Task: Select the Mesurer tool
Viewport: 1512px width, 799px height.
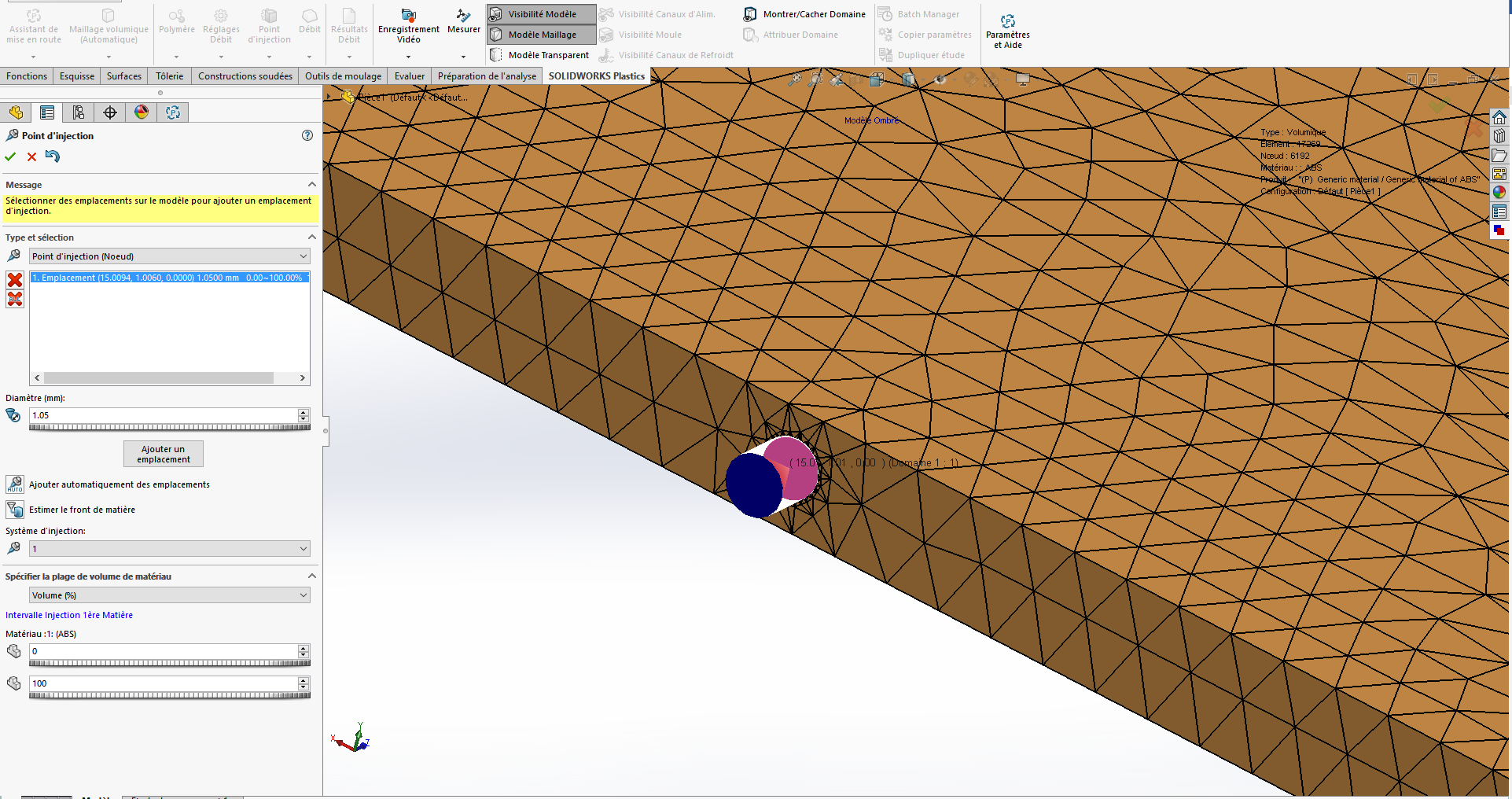Action: point(464,21)
